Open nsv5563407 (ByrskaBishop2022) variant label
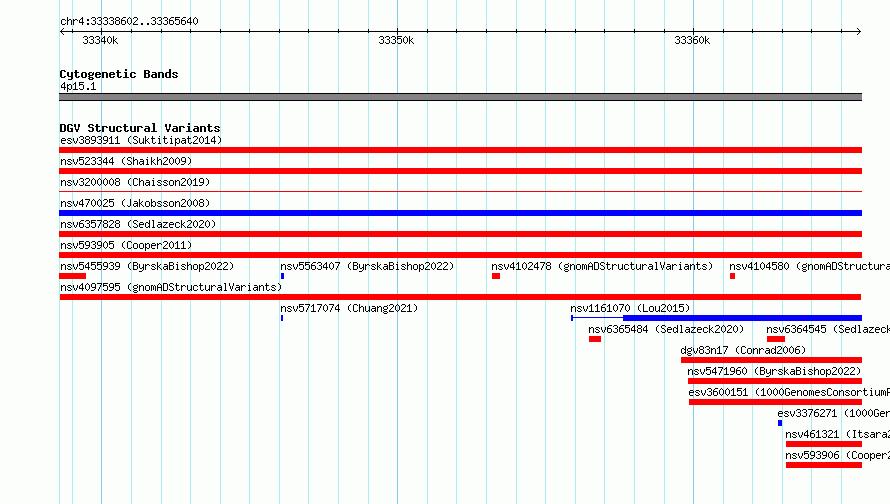Viewport: 890px width, 504px height. tap(367, 266)
